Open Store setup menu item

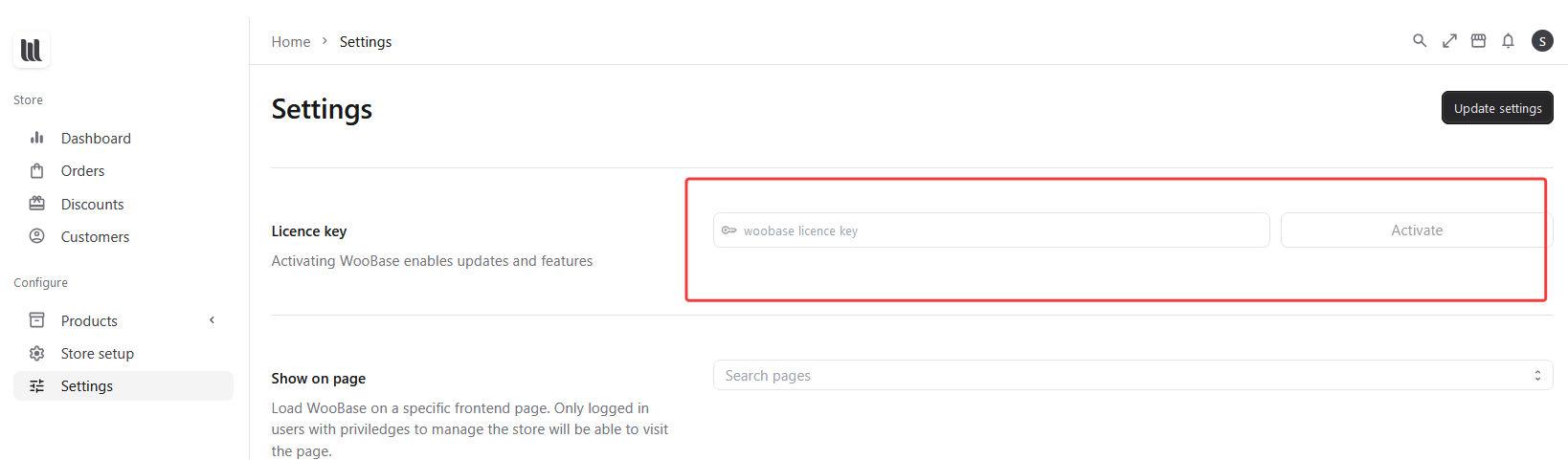pyautogui.click(x=98, y=354)
